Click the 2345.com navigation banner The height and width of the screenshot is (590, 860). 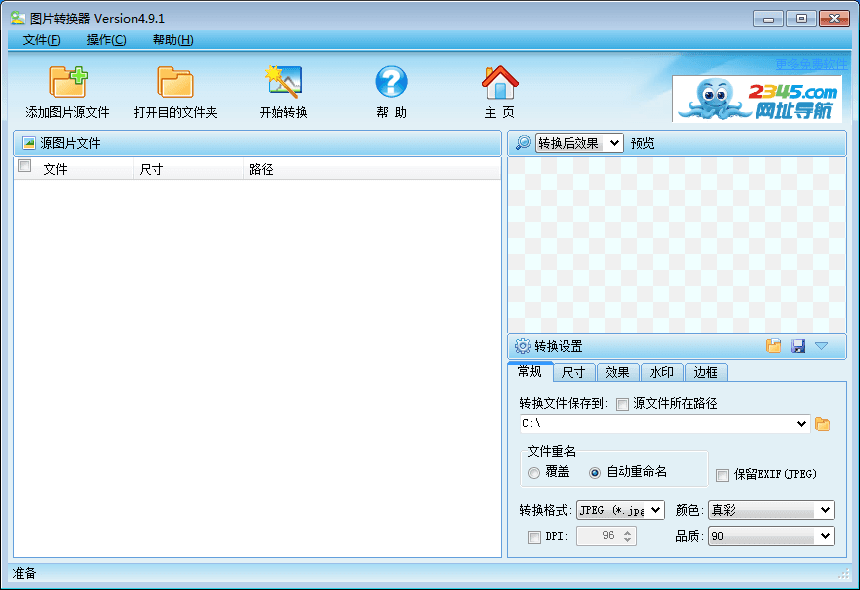(757, 98)
